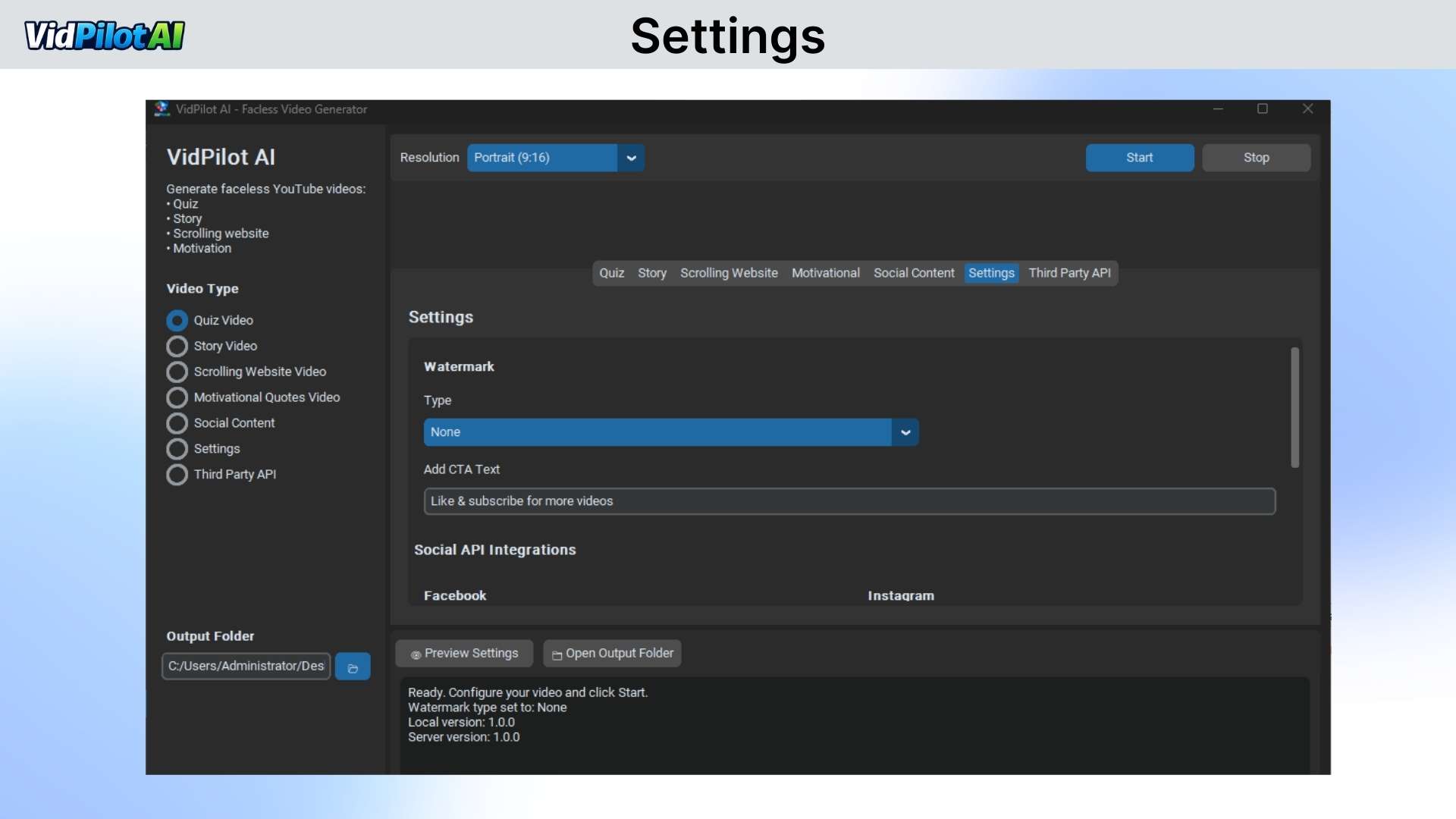
Task: Click Portrait (9:16) resolution combo box
Action: point(542,158)
